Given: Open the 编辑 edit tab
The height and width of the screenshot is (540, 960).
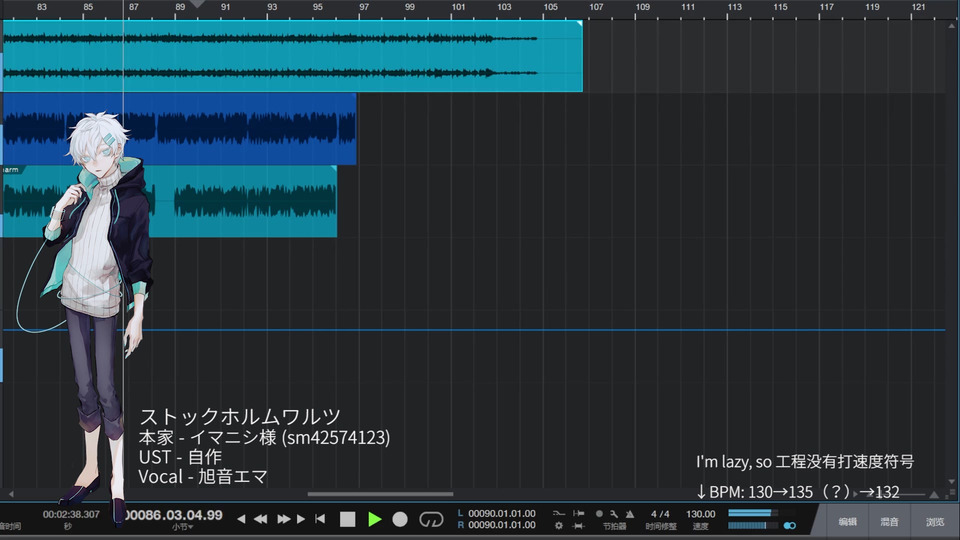Looking at the screenshot, I should (847, 522).
